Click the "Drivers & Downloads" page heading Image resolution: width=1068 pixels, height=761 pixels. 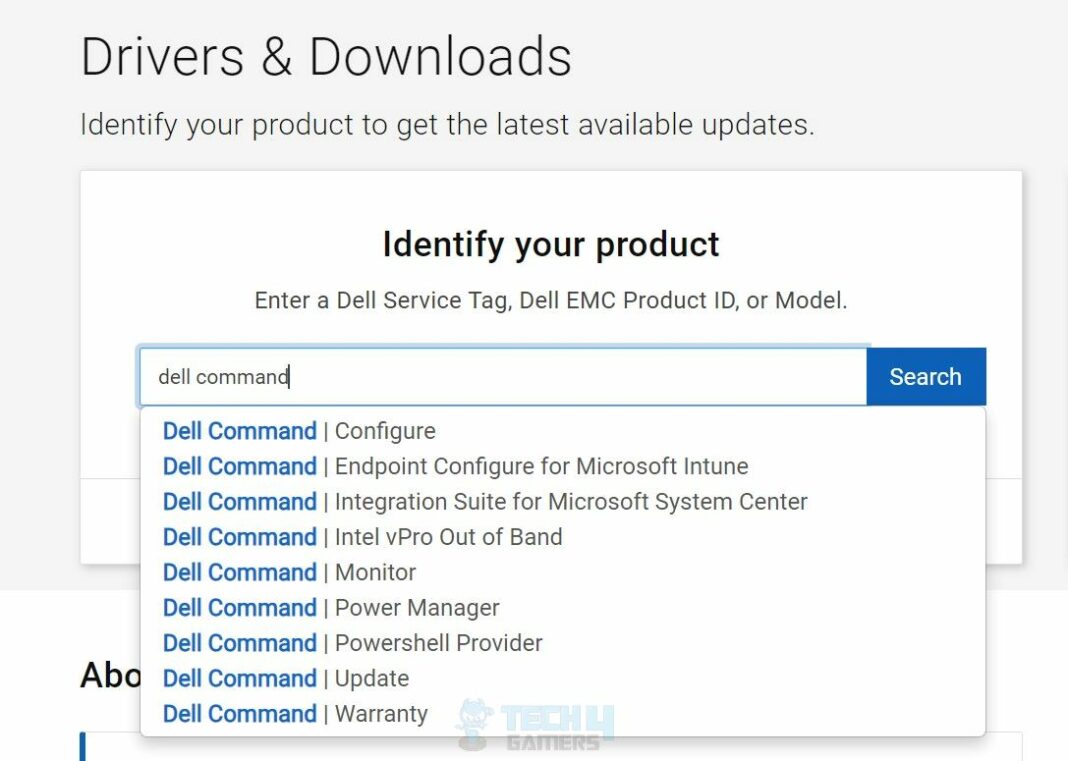pyautogui.click(x=326, y=56)
